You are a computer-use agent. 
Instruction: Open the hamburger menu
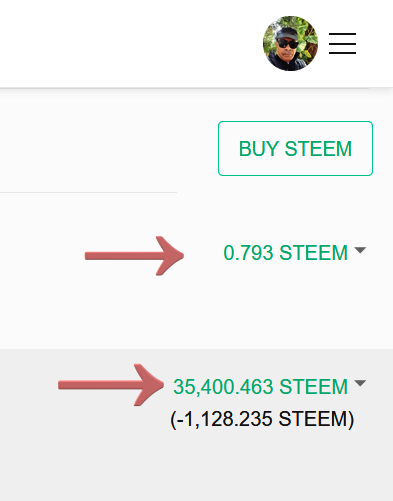pyautogui.click(x=342, y=43)
